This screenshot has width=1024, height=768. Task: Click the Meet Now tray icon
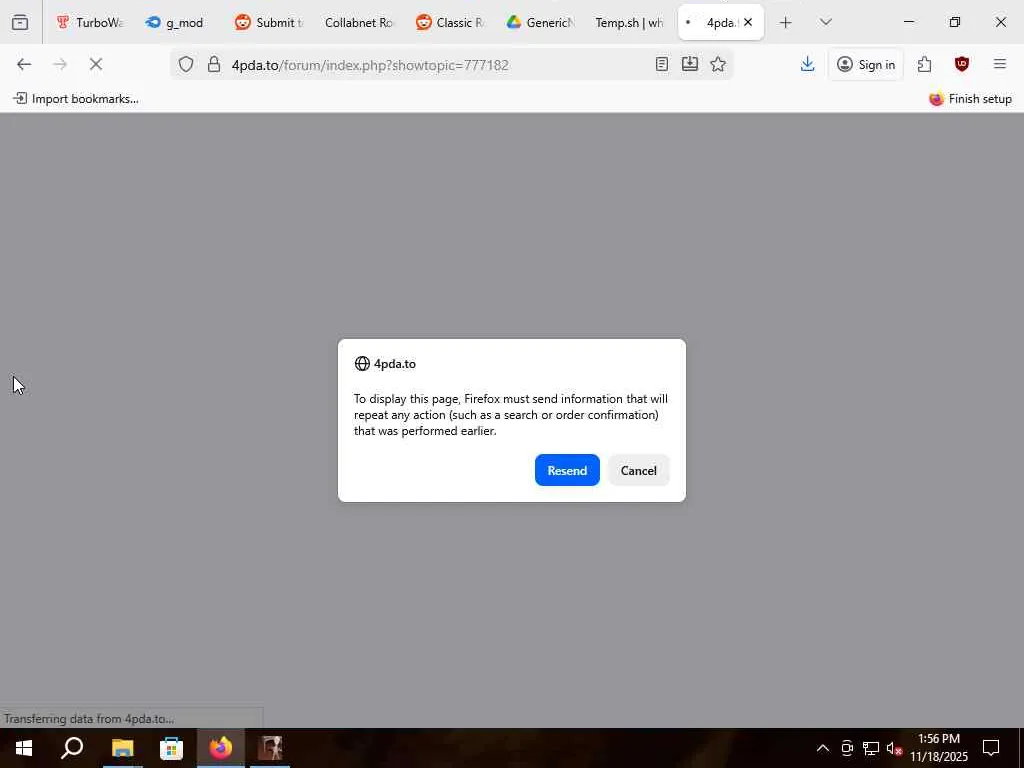[x=847, y=748]
